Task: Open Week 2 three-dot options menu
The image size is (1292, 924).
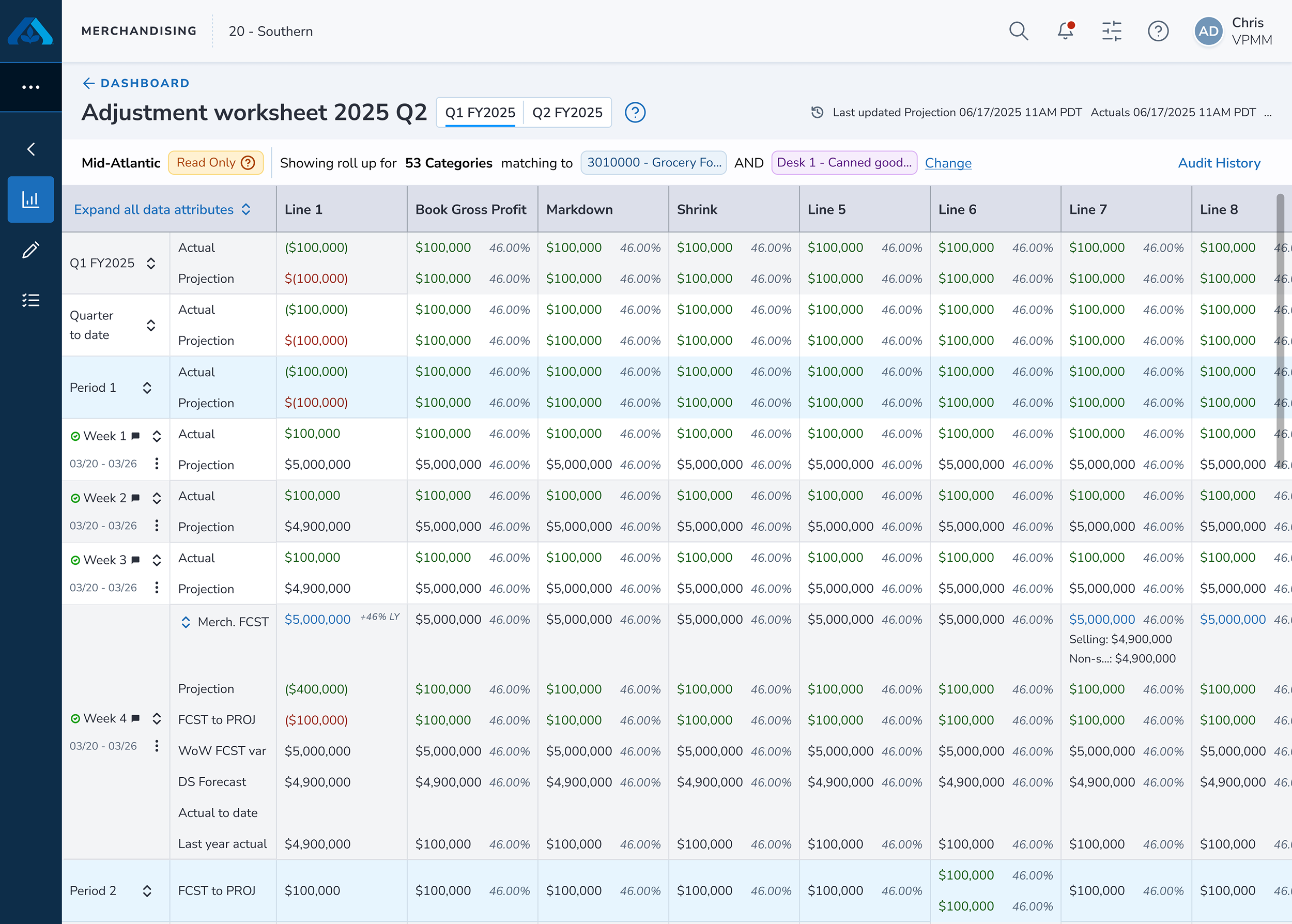Action: pos(157,525)
